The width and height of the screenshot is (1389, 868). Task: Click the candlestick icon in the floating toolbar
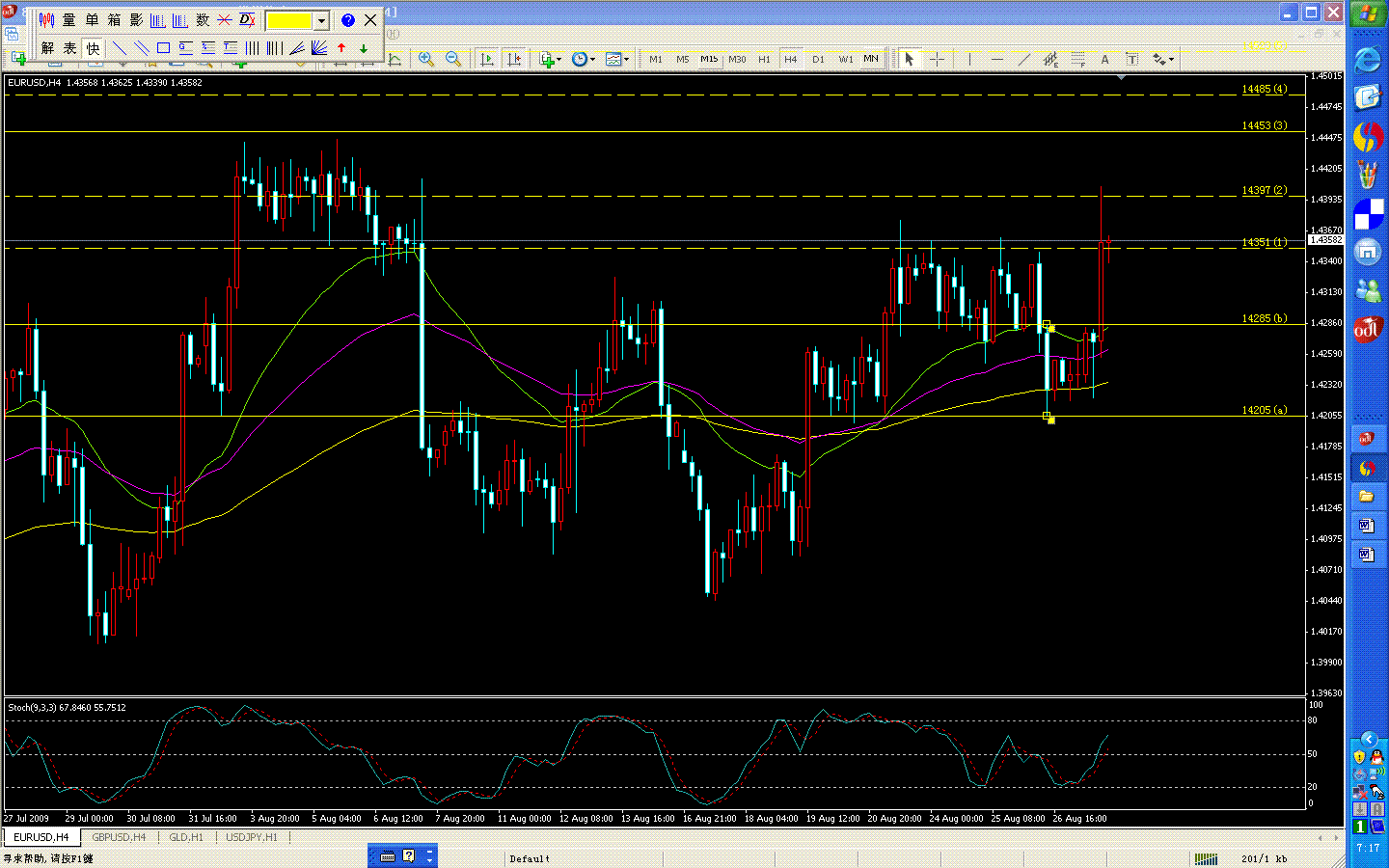(x=46, y=20)
